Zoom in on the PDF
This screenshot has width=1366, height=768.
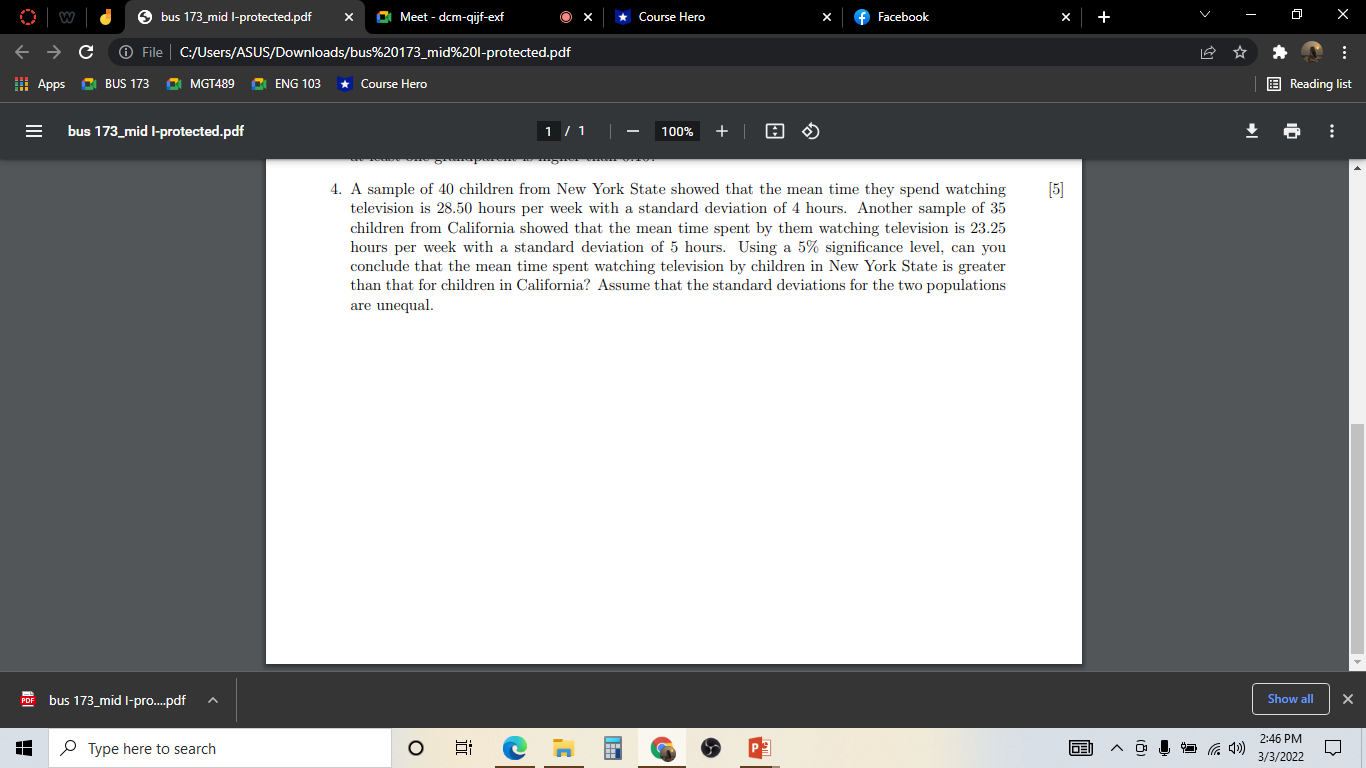(x=721, y=130)
